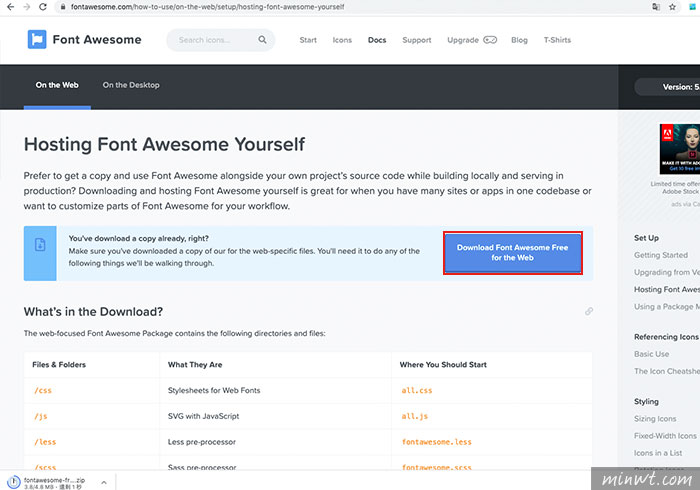This screenshot has height=490, width=700.
Task: Click the all.js file name
Action: [414, 416]
